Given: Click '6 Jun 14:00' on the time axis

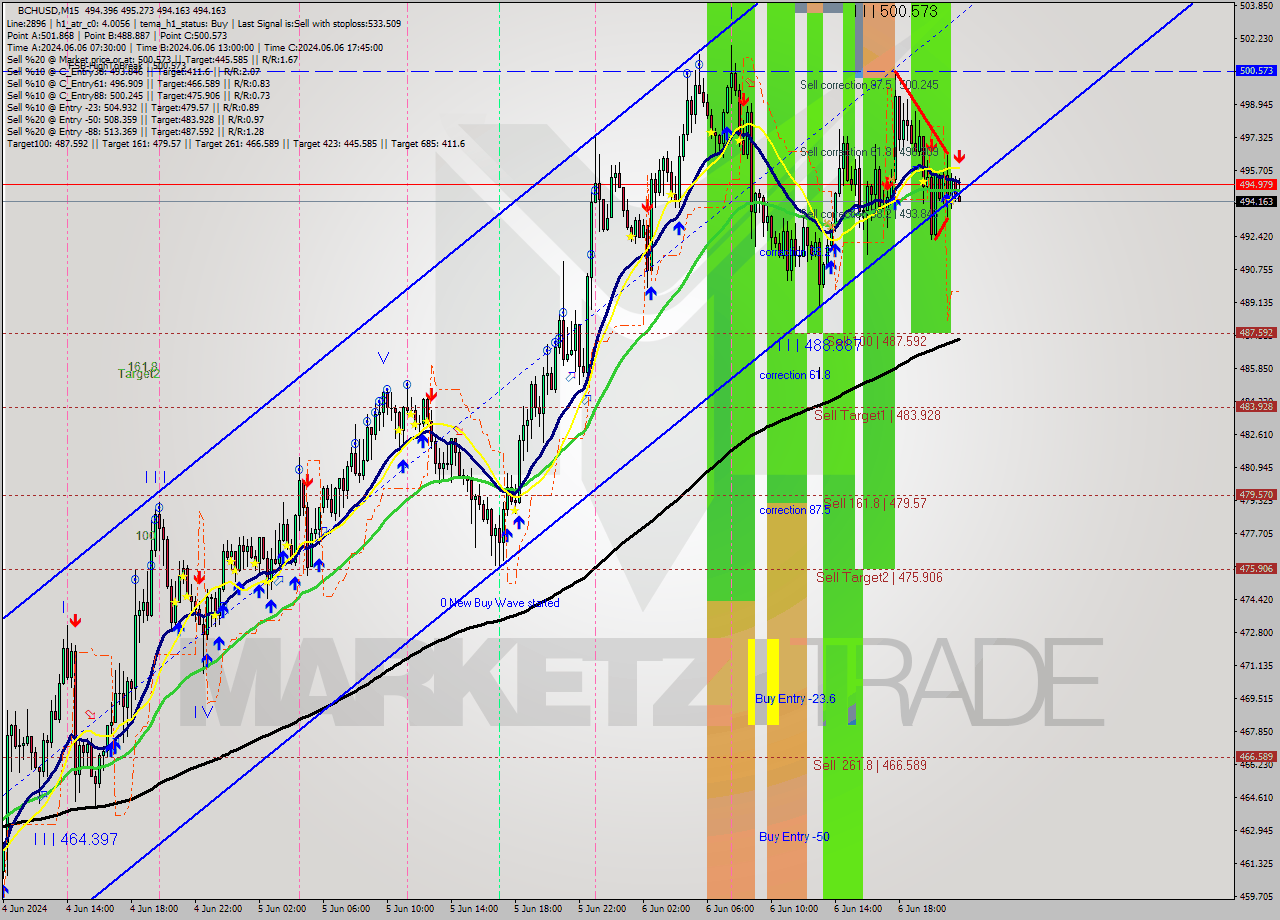Looking at the screenshot, I should coord(858,910).
